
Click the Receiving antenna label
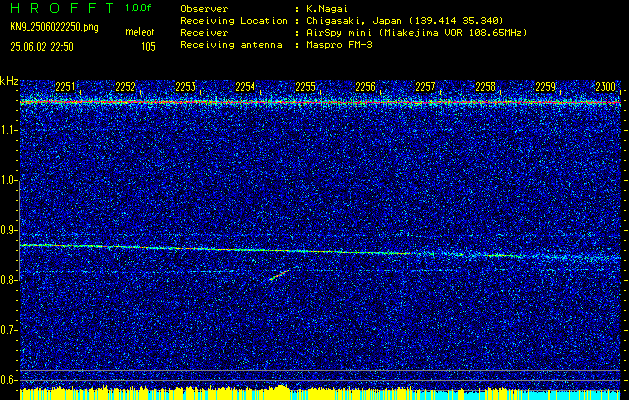[231, 45]
